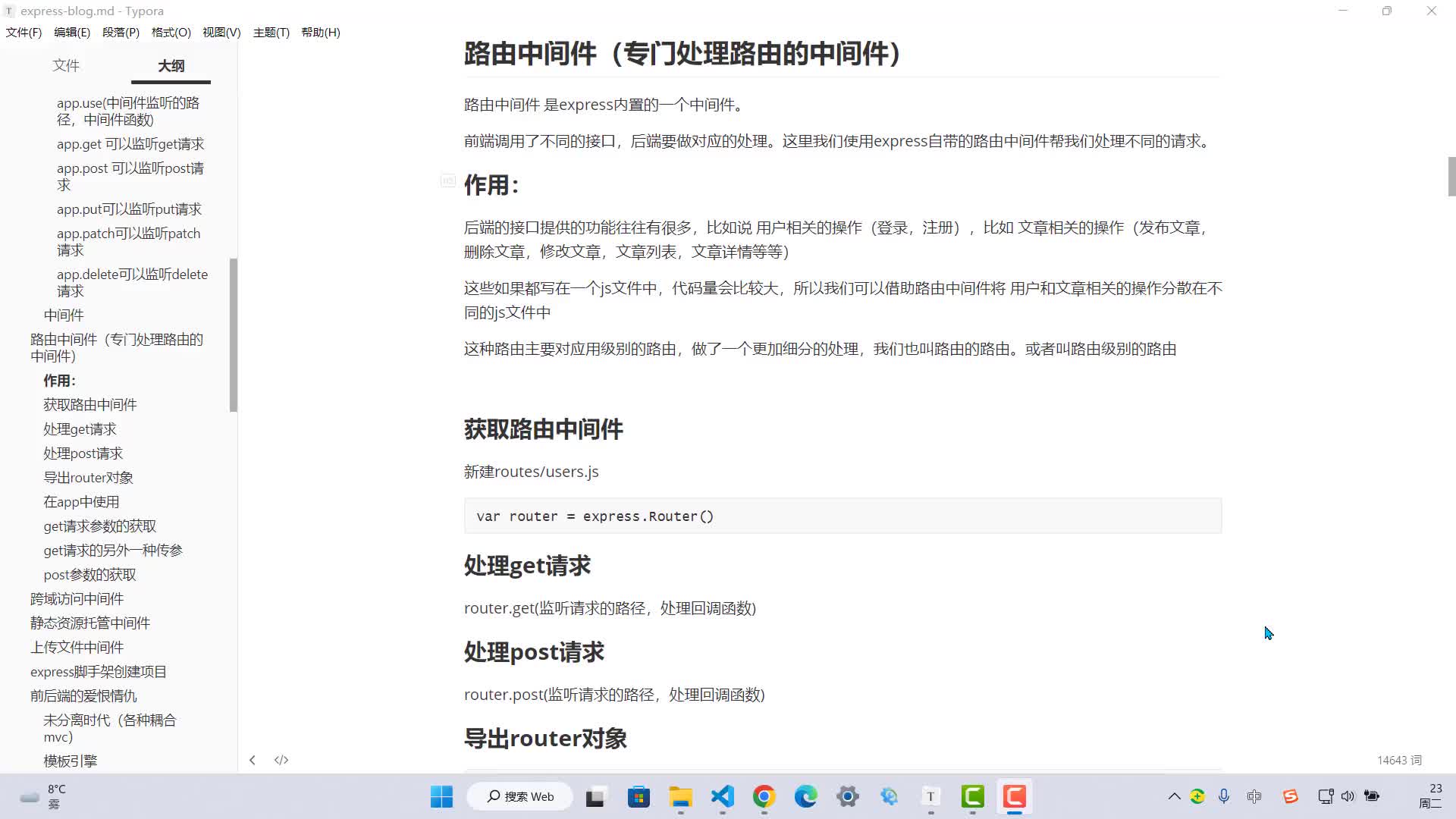Open the 帮助(H) menu
The width and height of the screenshot is (1456, 819).
click(321, 32)
